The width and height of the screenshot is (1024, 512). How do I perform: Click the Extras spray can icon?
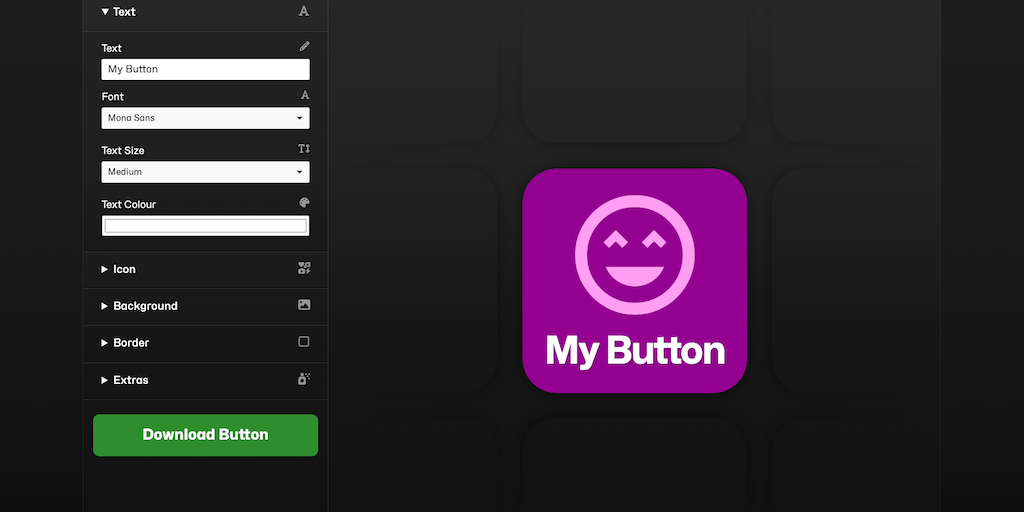304,379
